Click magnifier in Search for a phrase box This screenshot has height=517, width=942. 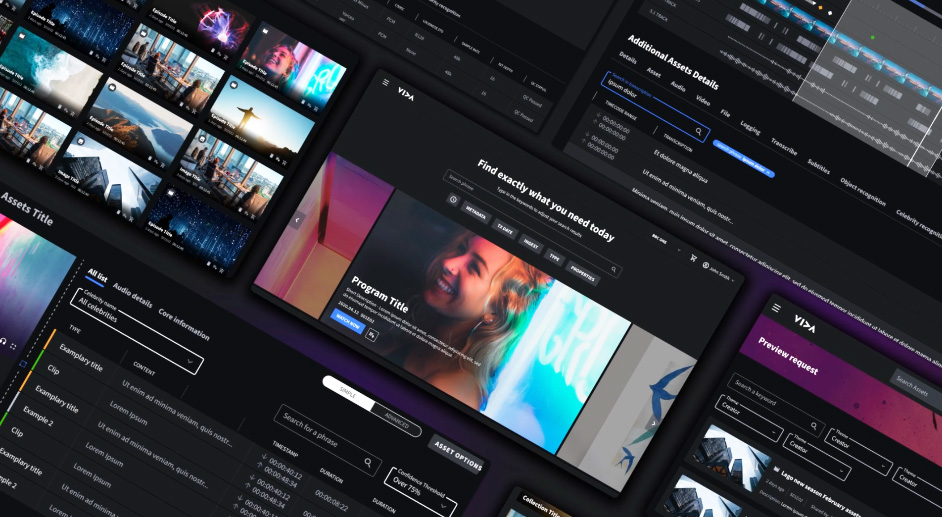coord(369,462)
